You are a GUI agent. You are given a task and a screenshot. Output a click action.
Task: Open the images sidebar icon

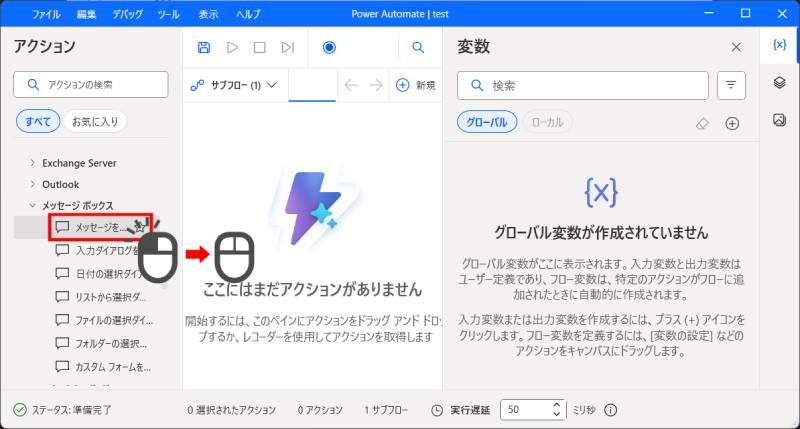pos(780,120)
